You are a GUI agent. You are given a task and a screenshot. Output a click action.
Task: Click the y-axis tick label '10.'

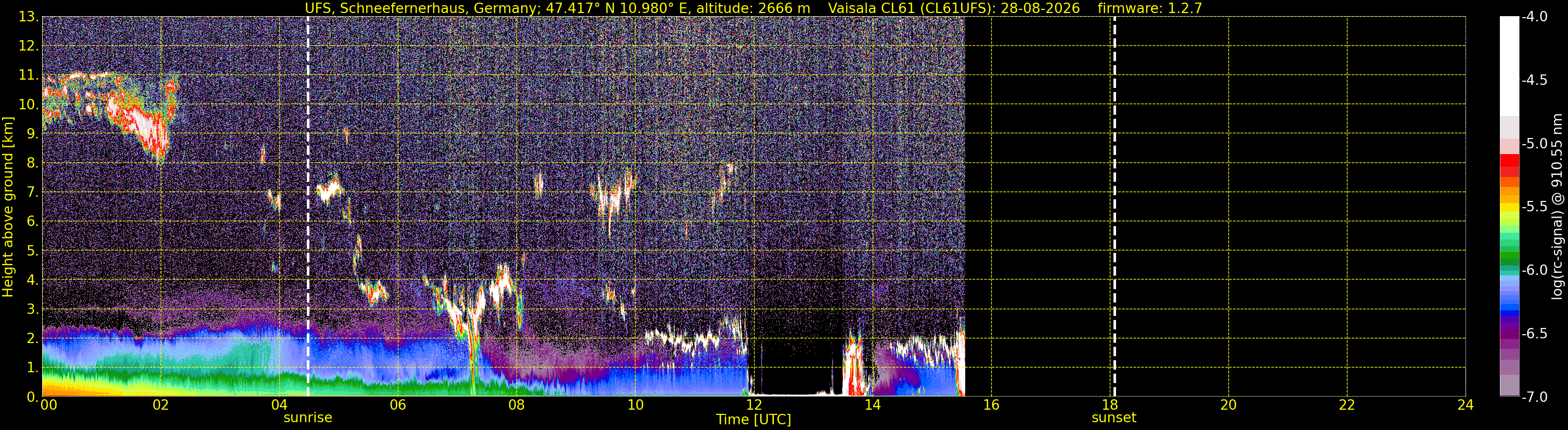29,105
